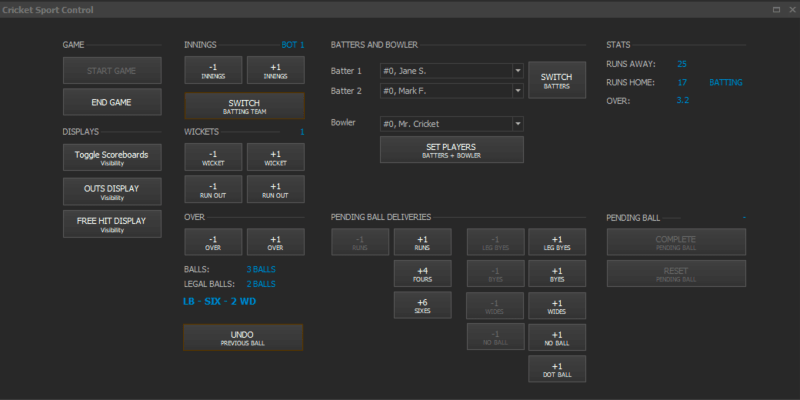The height and width of the screenshot is (400, 800).
Task: Toggle Free Hit Display visibility
Action: coord(112,224)
